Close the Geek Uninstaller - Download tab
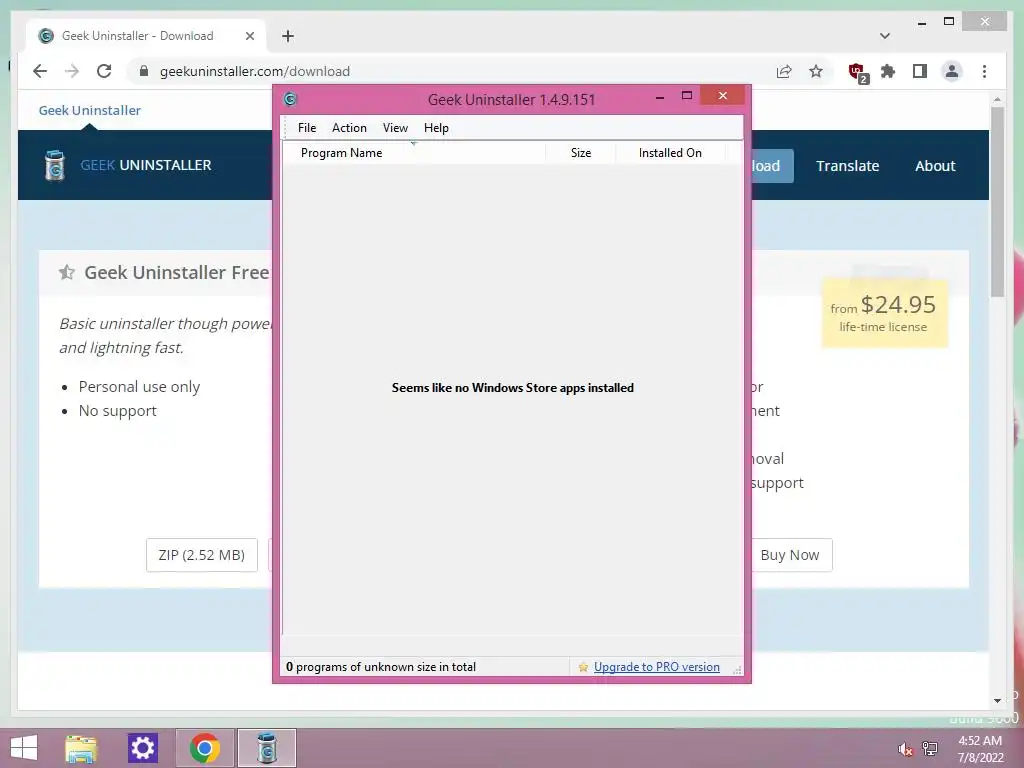The height and width of the screenshot is (768, 1024). (249, 36)
